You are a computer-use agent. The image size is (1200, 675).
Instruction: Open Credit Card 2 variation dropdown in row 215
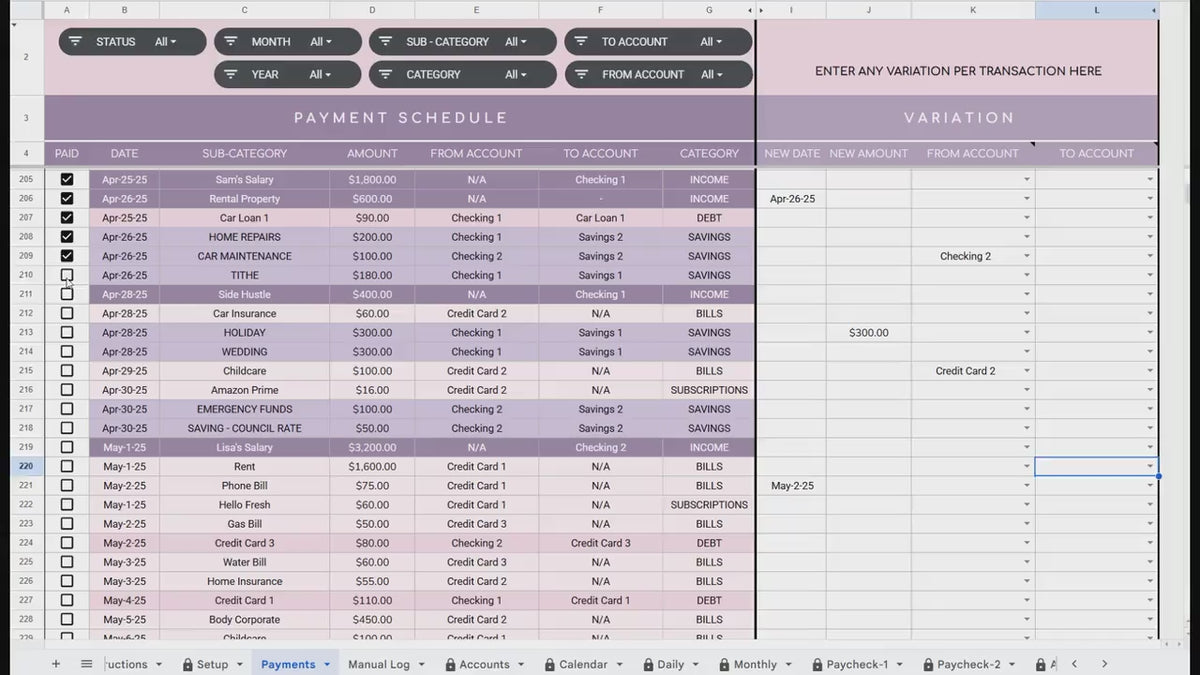click(x=1026, y=371)
